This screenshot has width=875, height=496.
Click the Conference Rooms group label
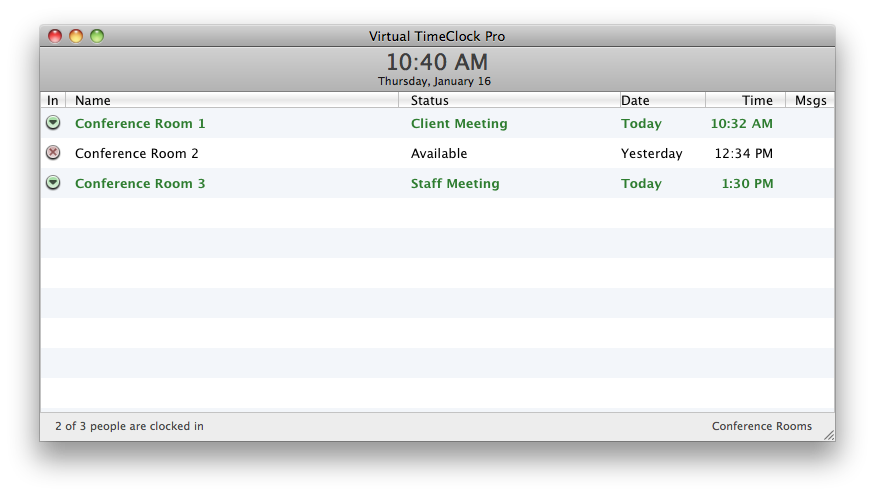[762, 426]
